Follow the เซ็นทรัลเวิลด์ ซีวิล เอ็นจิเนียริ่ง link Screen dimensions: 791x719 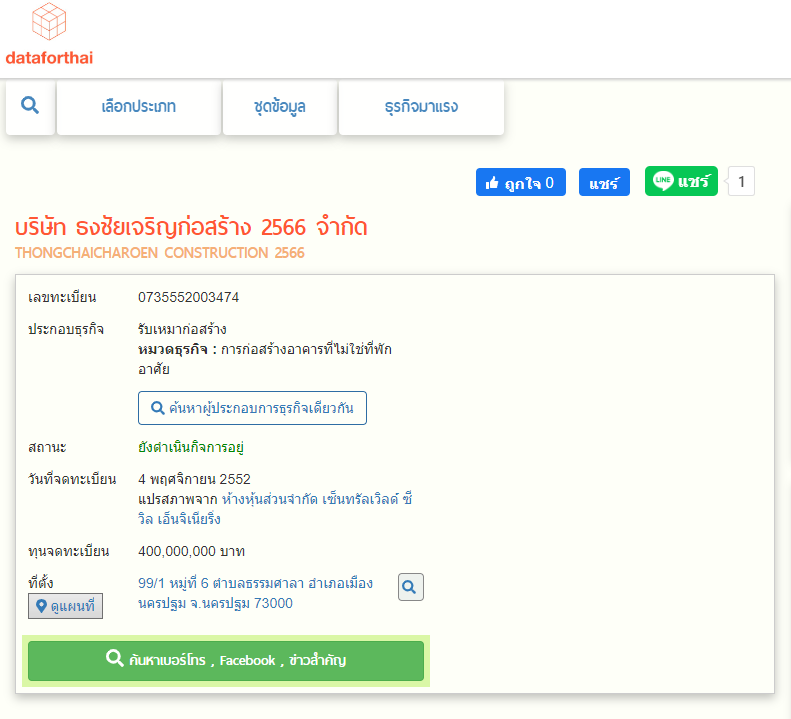(270, 509)
